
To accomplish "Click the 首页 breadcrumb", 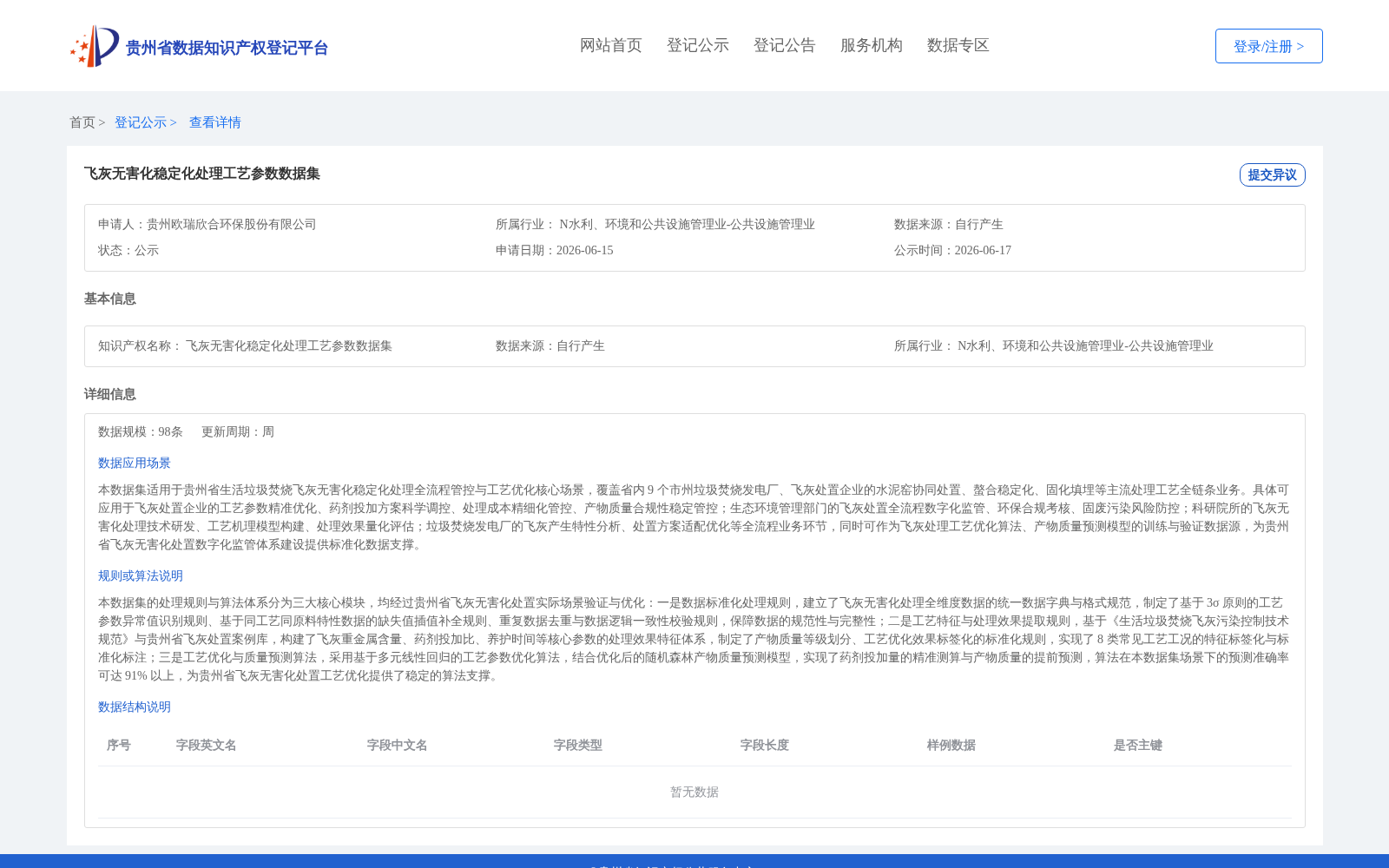I will pyautogui.click(x=82, y=122).
